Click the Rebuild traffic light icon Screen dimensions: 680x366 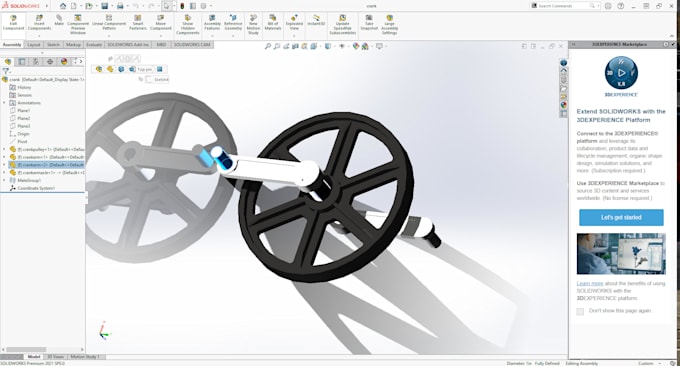pos(182,6)
